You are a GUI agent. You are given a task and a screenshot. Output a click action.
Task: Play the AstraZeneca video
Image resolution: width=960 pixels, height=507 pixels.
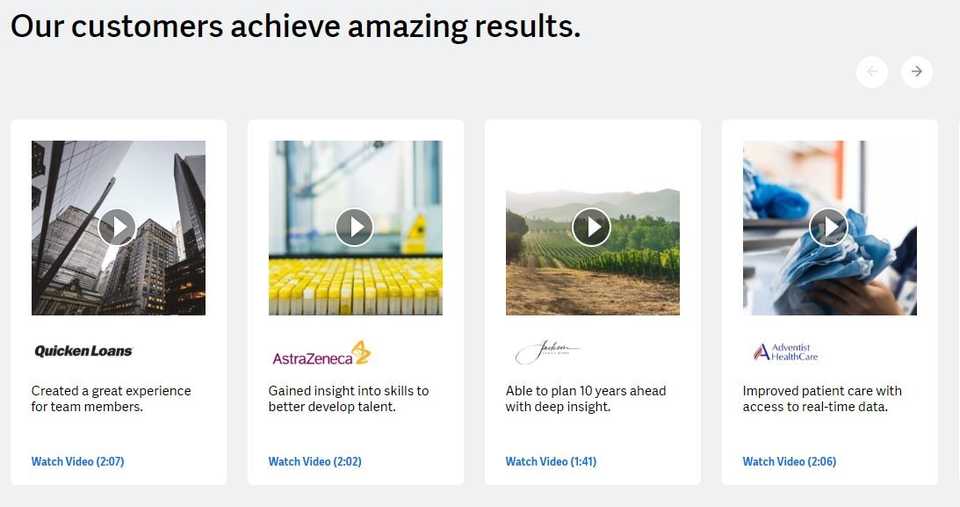coord(354,227)
